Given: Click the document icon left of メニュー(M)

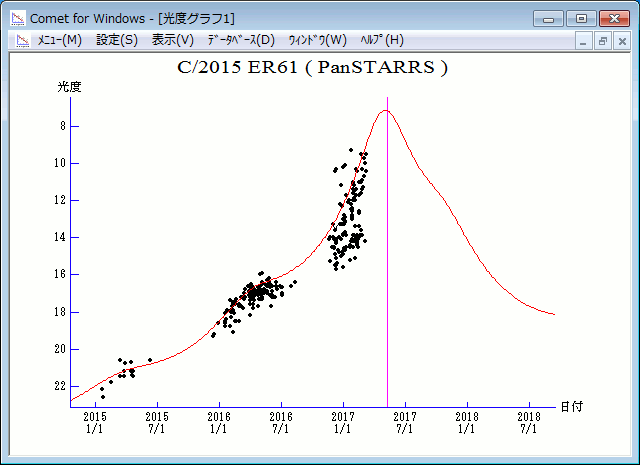Looking at the screenshot, I should 22,40.
